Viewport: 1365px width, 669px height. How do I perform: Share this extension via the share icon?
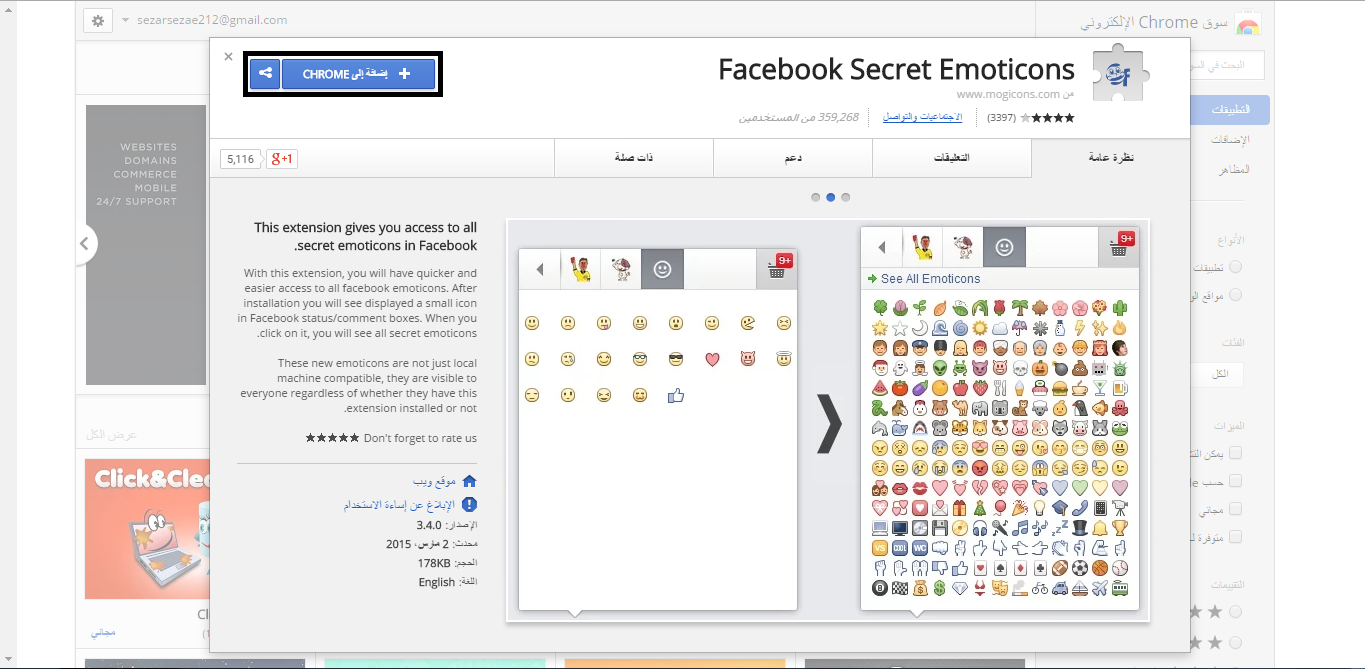click(265, 74)
